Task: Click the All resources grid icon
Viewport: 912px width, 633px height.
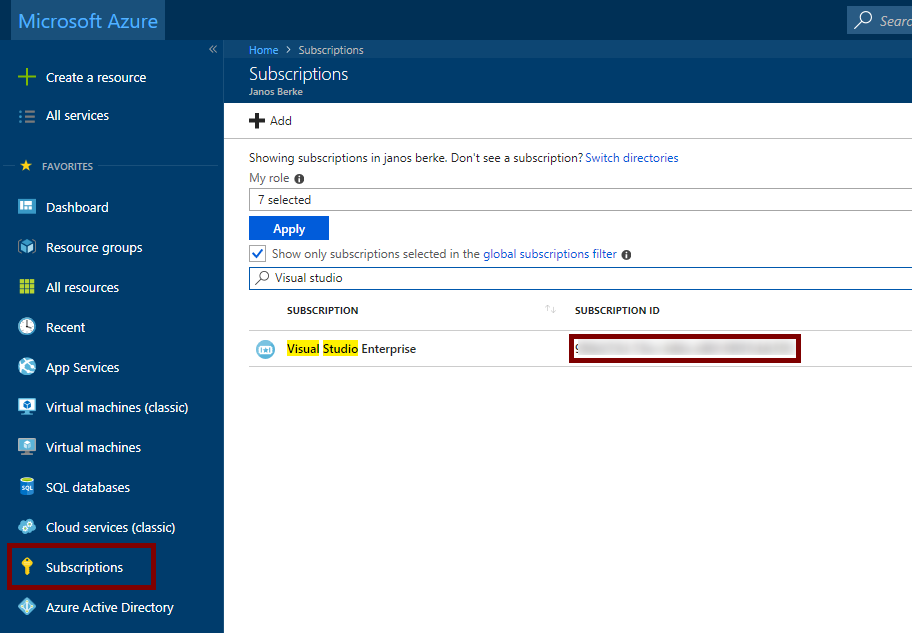Action: pos(27,287)
